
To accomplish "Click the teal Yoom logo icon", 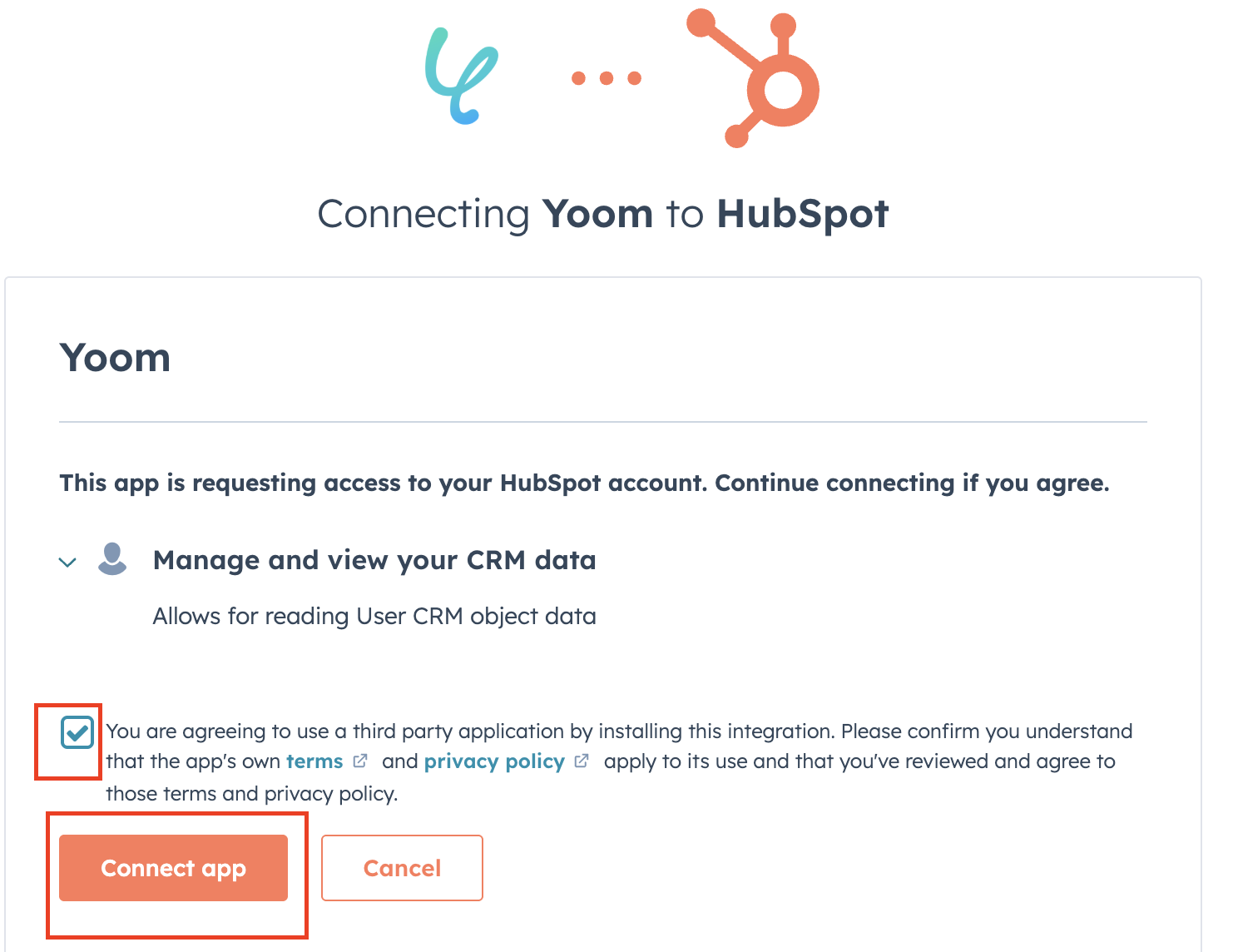I will click(462, 77).
